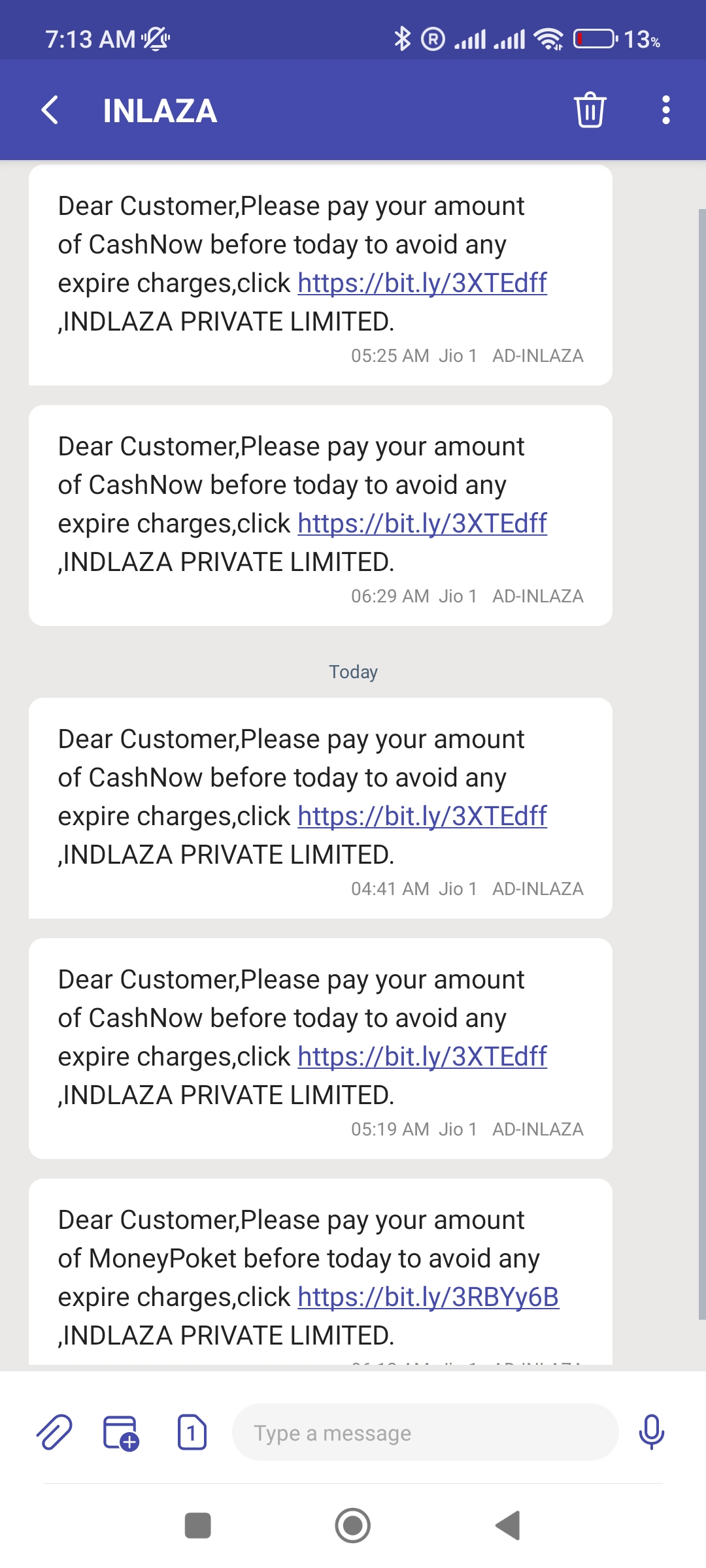Delete conversation with trash icon
This screenshot has height=1568, width=706.
pos(590,110)
